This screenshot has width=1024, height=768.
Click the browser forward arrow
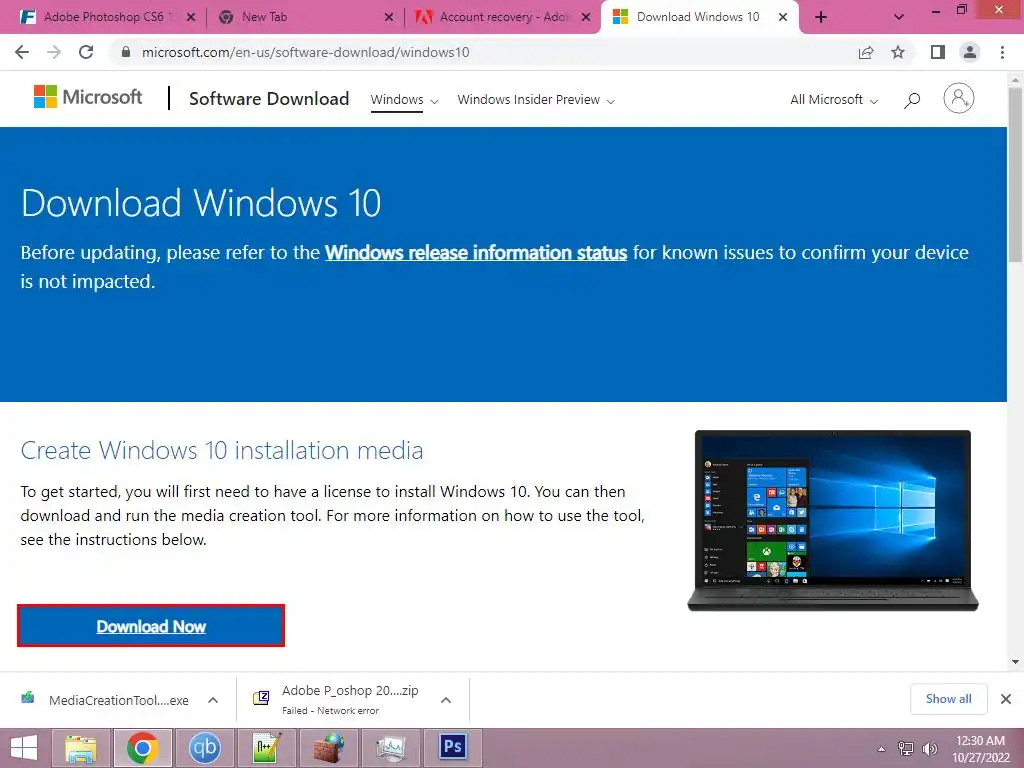point(54,52)
